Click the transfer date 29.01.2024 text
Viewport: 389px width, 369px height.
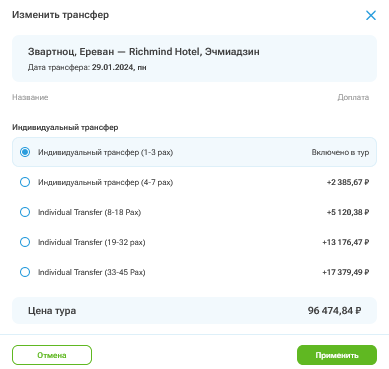coord(114,67)
